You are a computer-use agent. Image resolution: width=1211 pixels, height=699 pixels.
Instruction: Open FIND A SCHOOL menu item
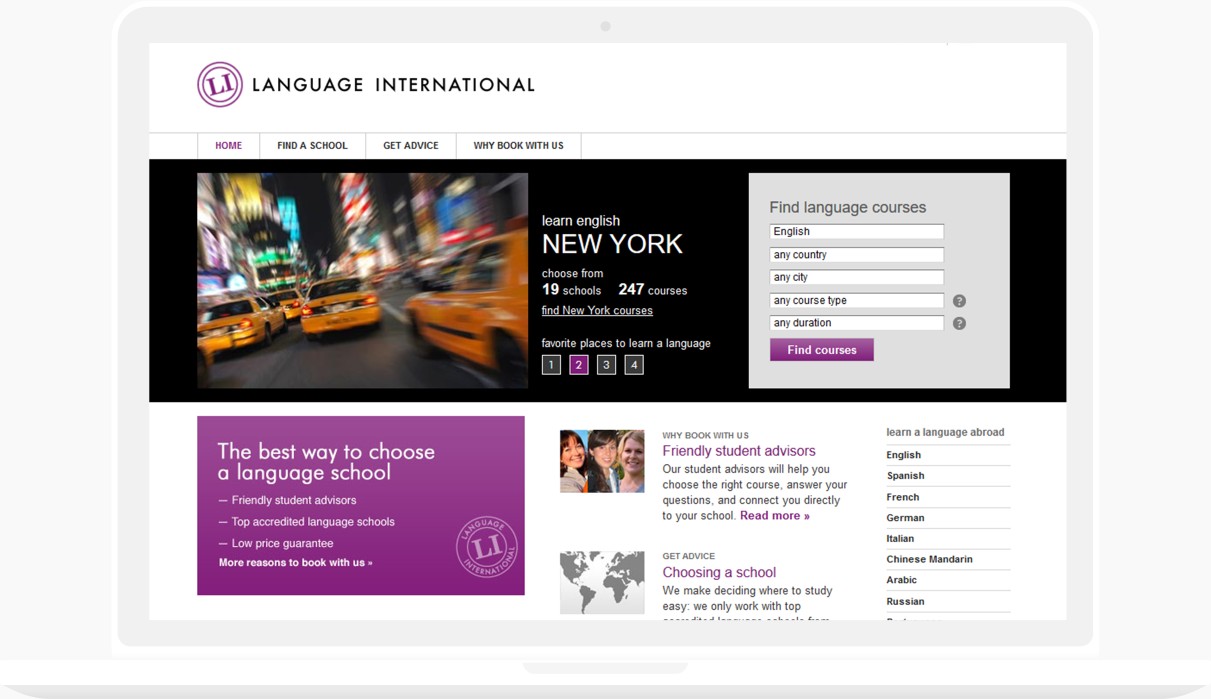[312, 146]
